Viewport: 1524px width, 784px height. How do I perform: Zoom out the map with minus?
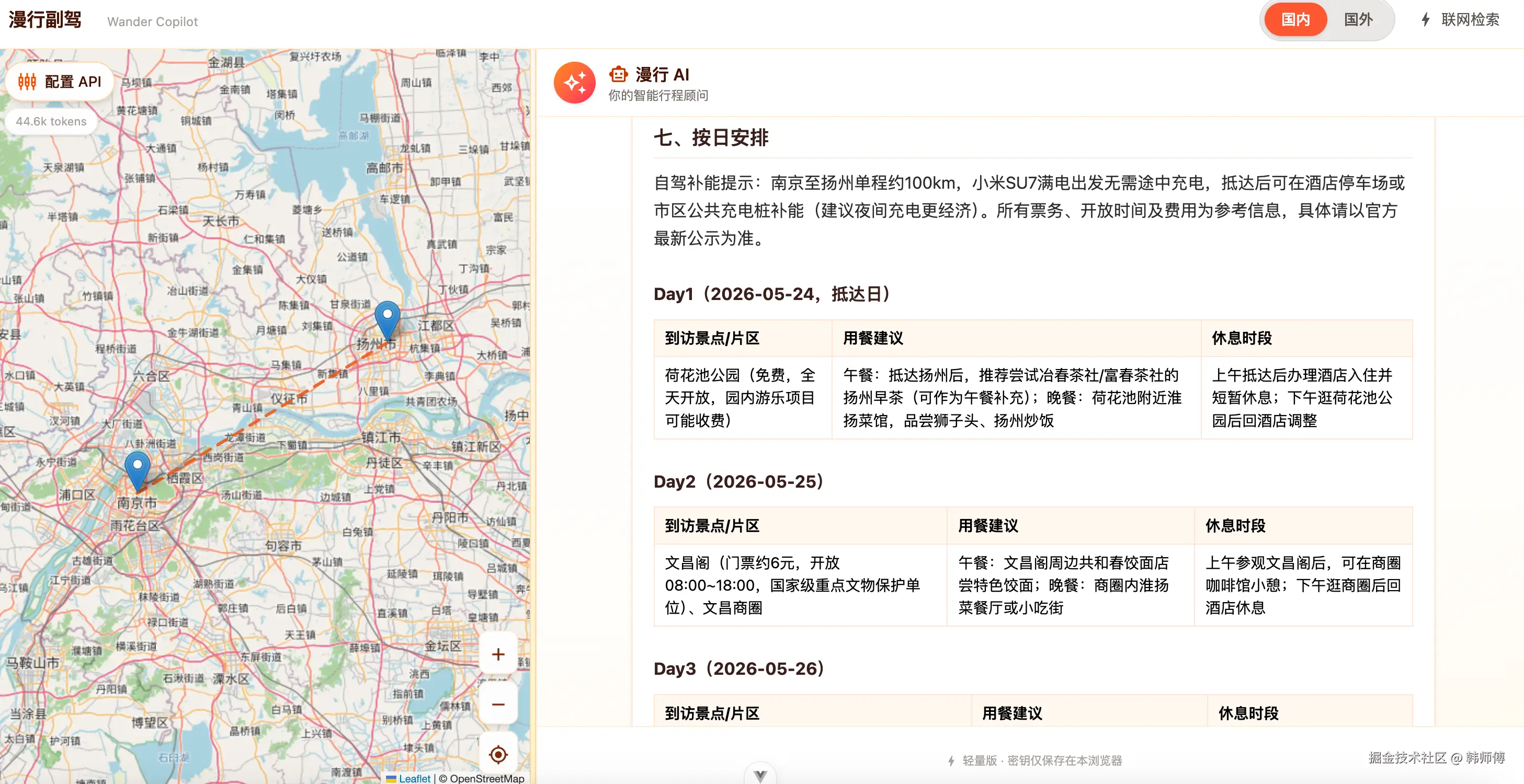[498, 704]
